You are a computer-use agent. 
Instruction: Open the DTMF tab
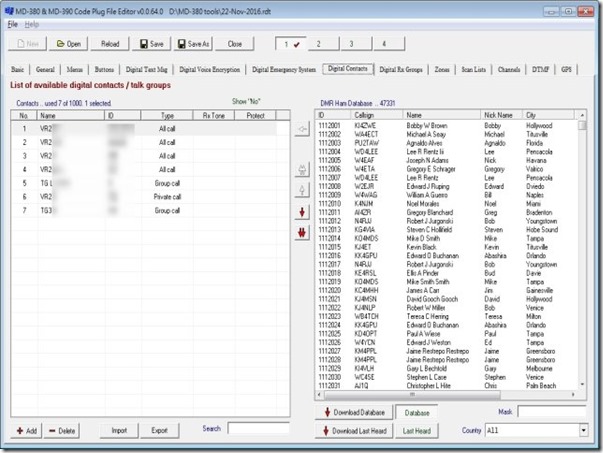click(x=540, y=70)
